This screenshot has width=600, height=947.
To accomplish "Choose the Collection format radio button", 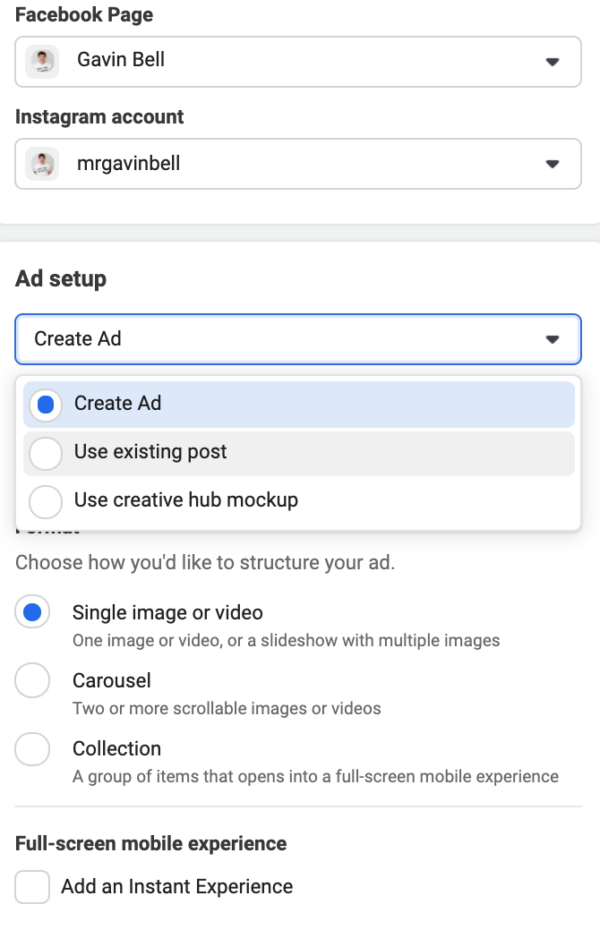I will pos(32,749).
